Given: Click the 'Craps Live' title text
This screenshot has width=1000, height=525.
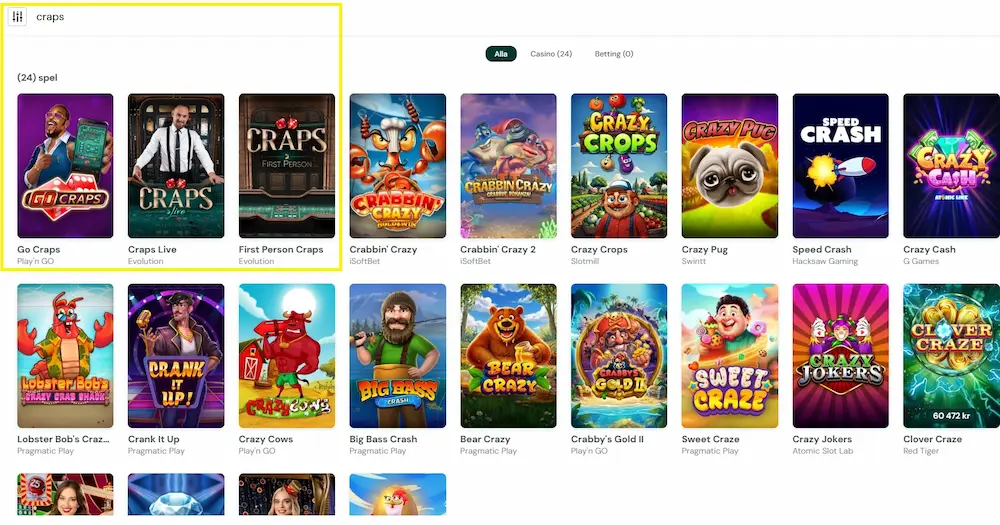Looking at the screenshot, I should tap(152, 249).
